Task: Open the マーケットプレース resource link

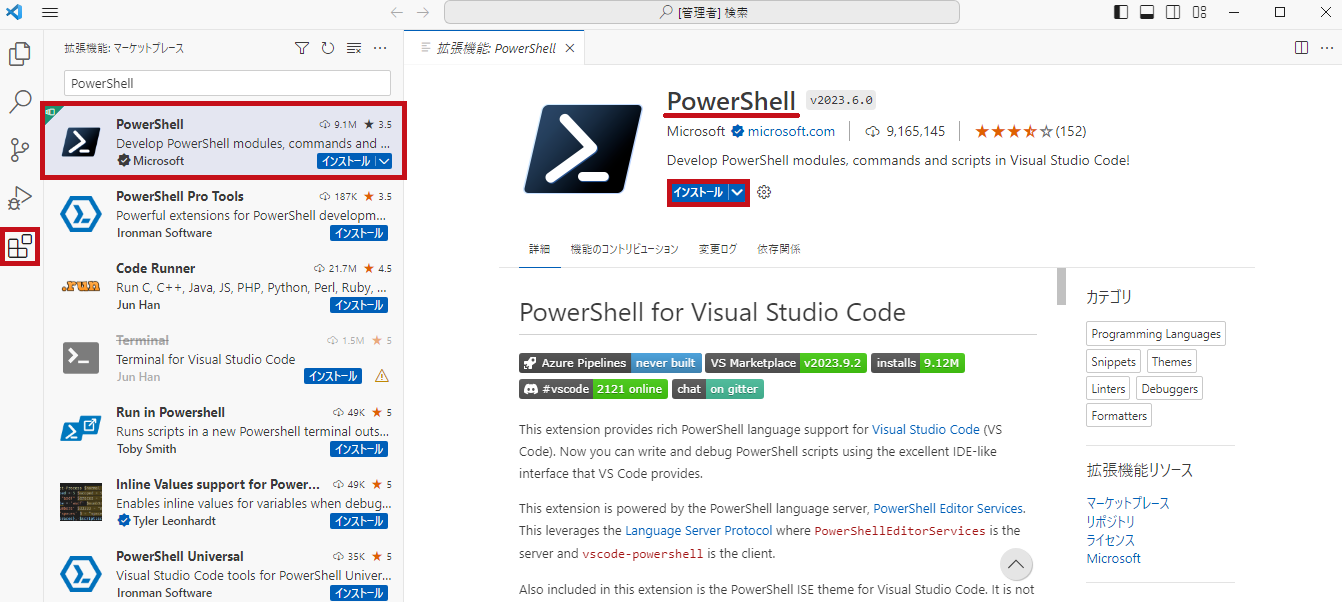Action: coord(1128,503)
